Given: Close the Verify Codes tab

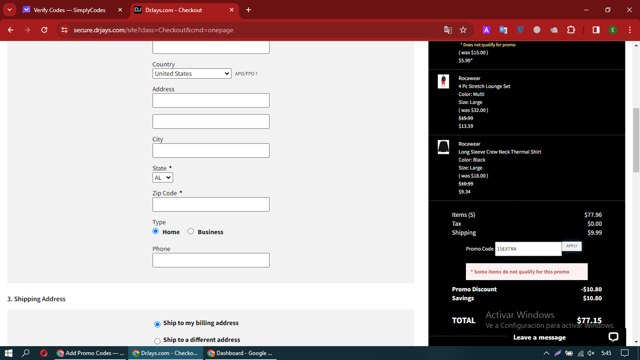Looking at the screenshot, I should (x=120, y=10).
